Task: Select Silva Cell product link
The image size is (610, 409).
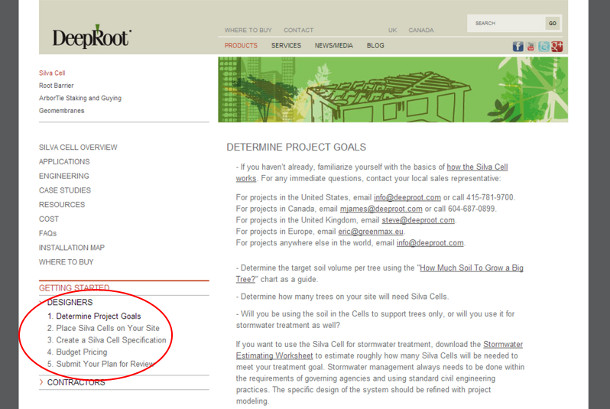Action: [52, 73]
